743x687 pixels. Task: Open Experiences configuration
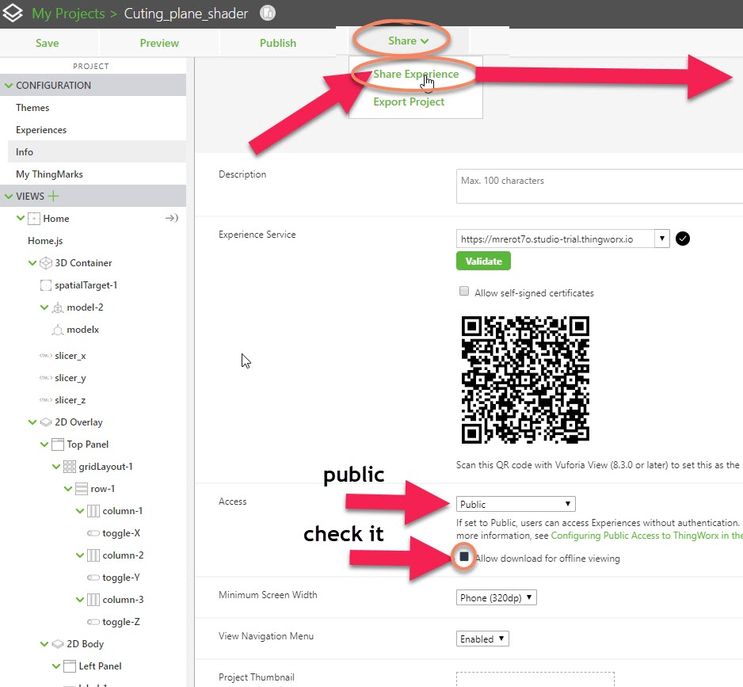tap(41, 130)
